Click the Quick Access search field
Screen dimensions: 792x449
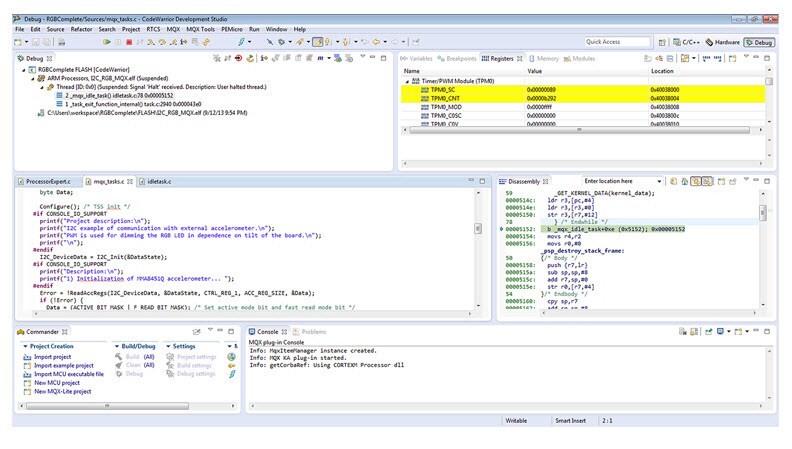click(x=616, y=42)
